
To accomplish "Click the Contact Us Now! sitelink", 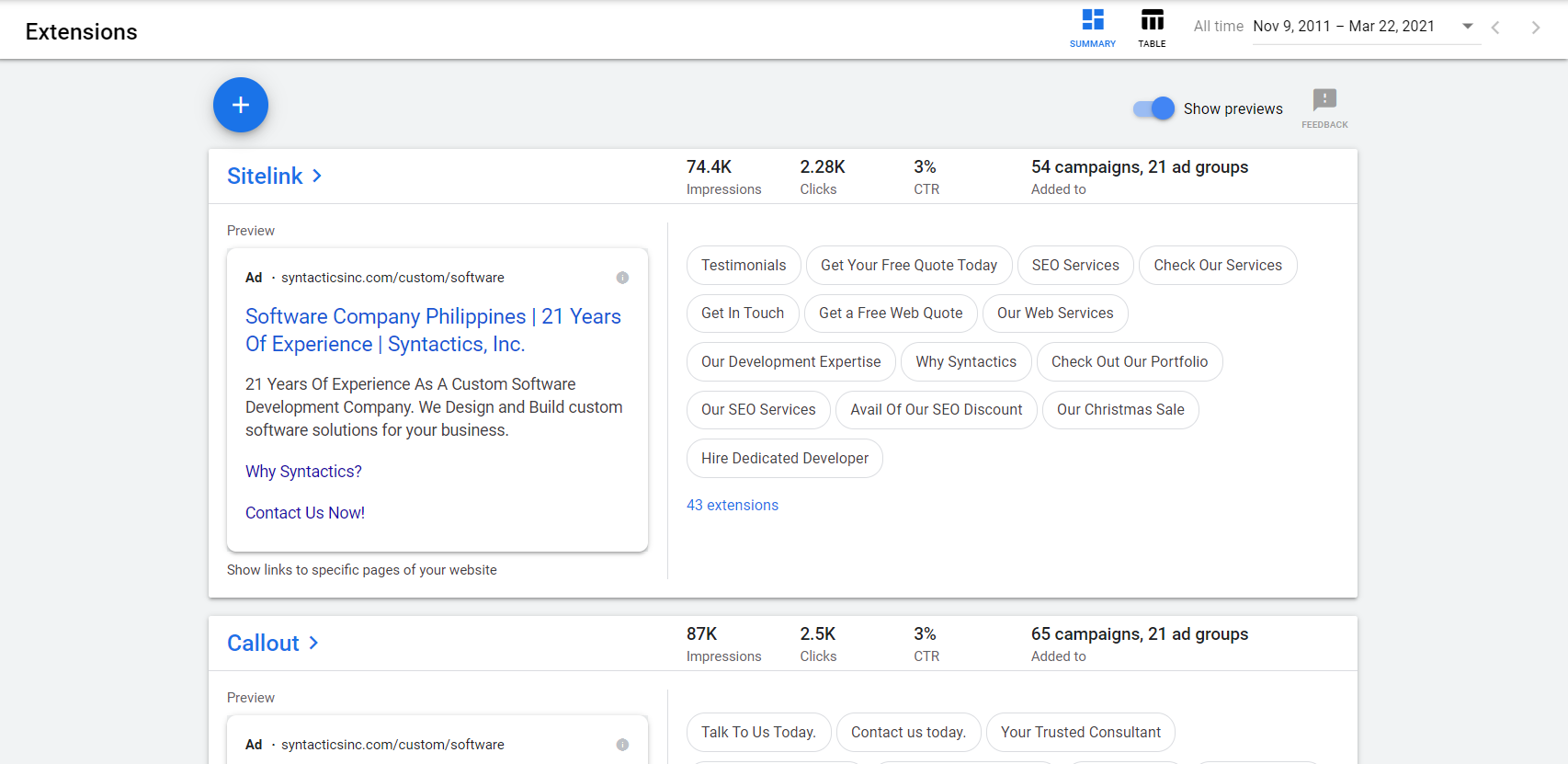I will pyautogui.click(x=305, y=513).
